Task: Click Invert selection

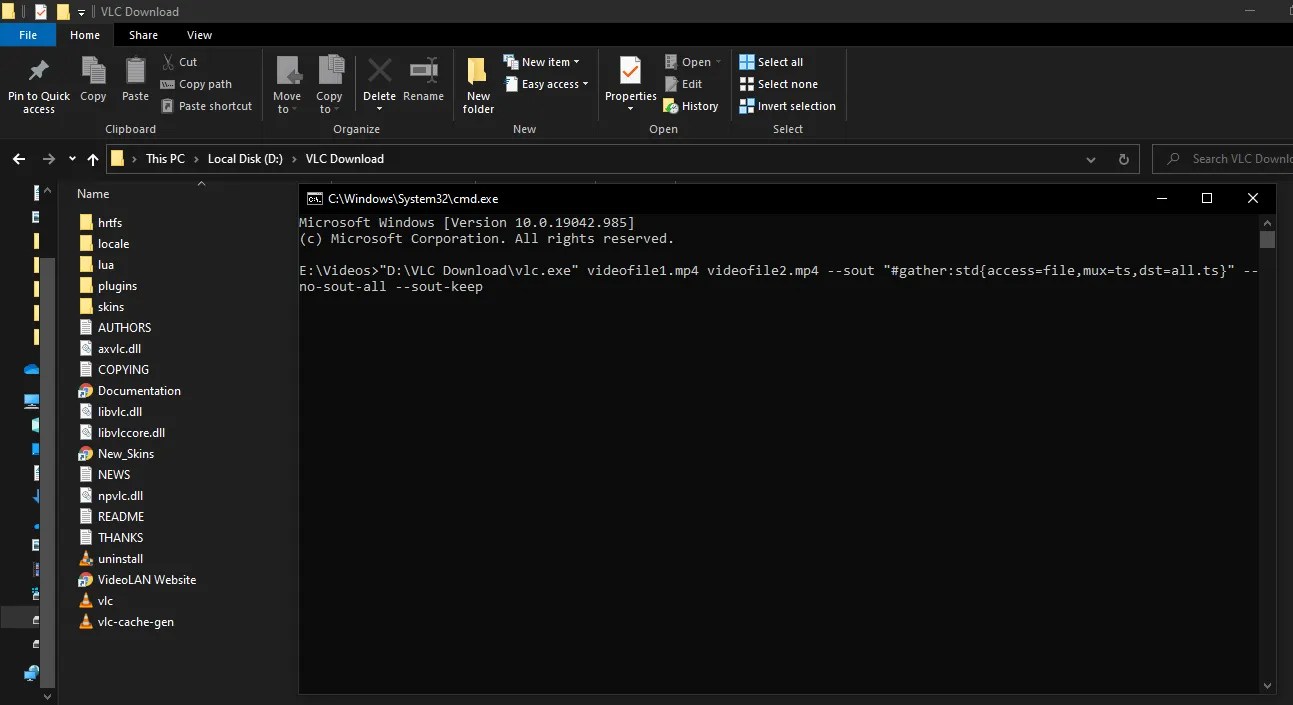Action: click(x=787, y=106)
